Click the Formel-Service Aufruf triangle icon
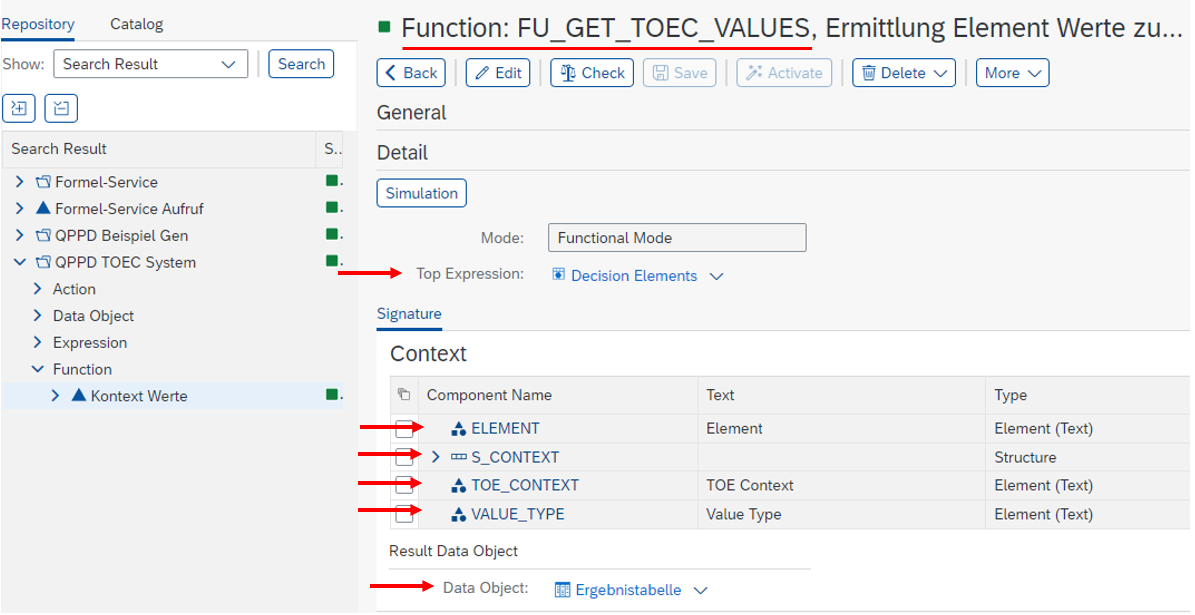1195x615 pixels. pyautogui.click(x=43, y=209)
